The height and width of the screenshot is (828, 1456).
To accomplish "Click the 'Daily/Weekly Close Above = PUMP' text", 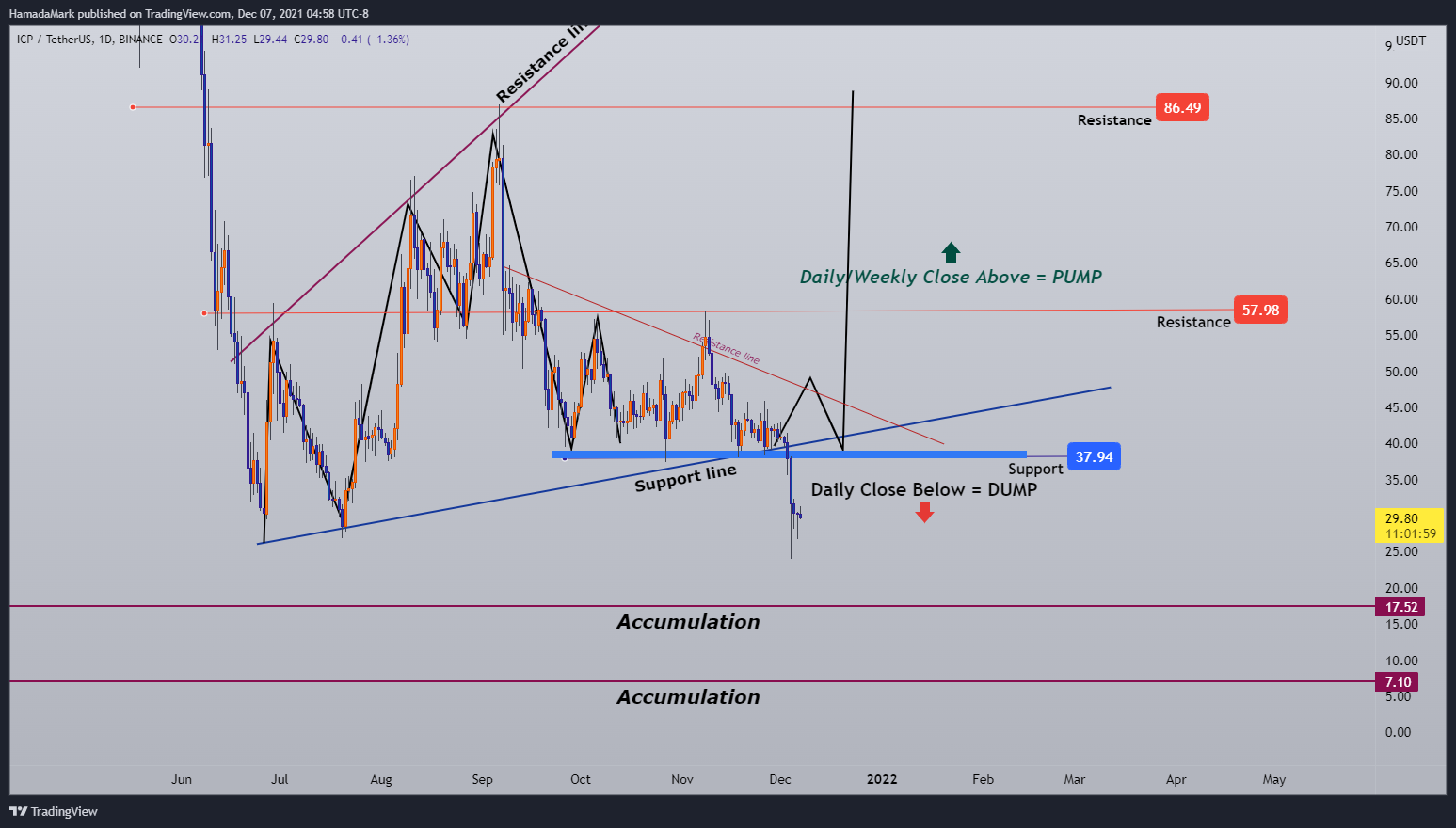I will pyautogui.click(x=951, y=277).
